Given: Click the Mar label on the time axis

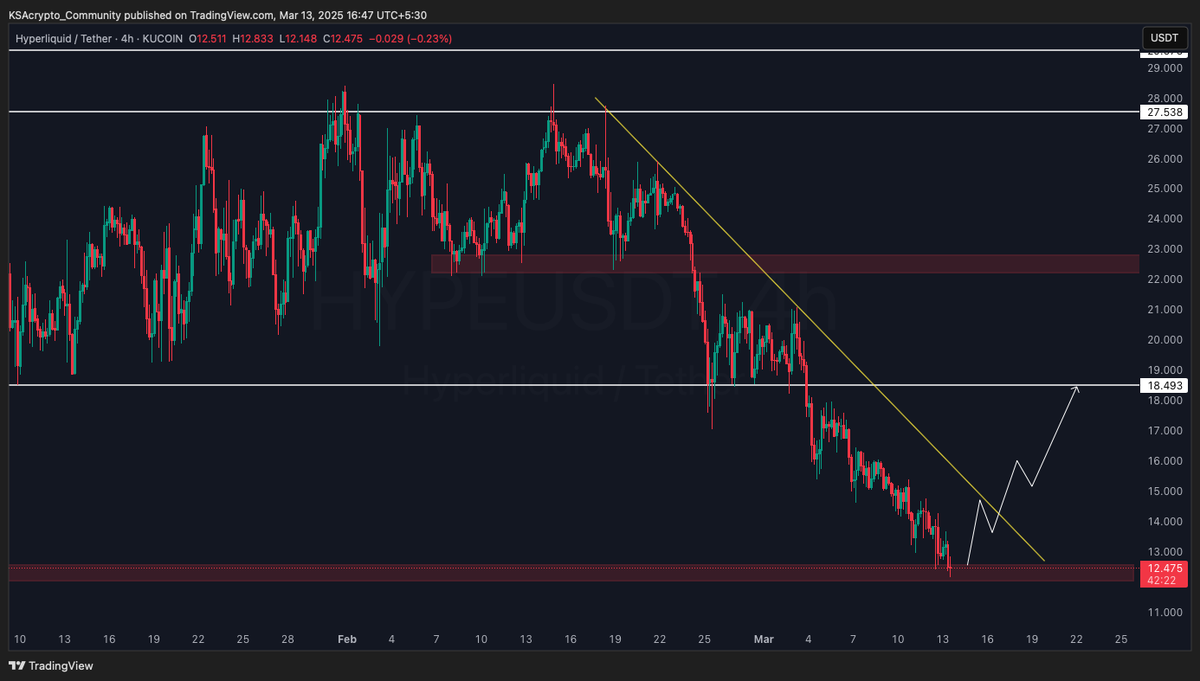Looking at the screenshot, I should 763,639.
